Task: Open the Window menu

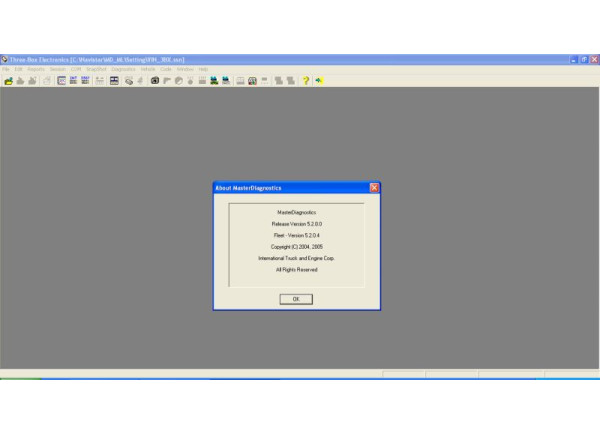Action: 185,69
